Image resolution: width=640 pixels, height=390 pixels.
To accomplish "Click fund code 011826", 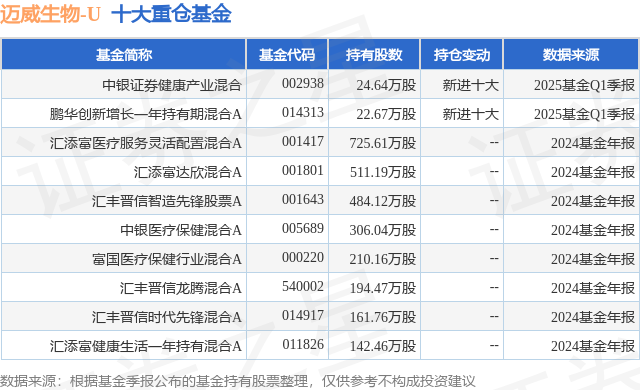I will click(303, 344).
